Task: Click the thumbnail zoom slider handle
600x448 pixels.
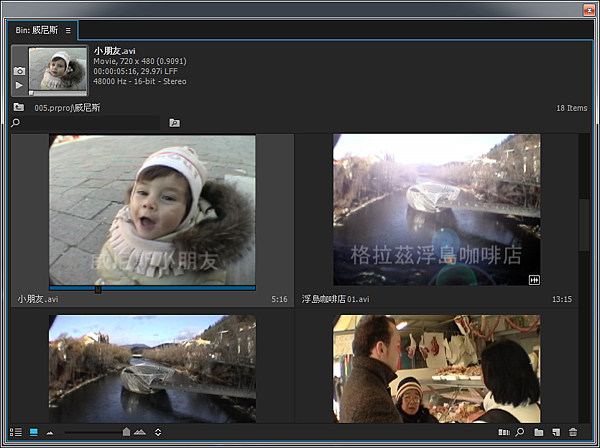Action: point(126,432)
